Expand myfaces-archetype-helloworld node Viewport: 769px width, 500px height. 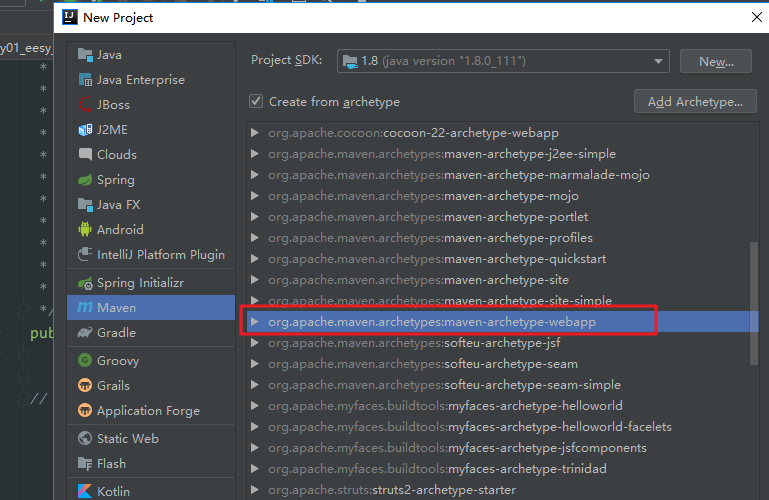[x=255, y=406]
